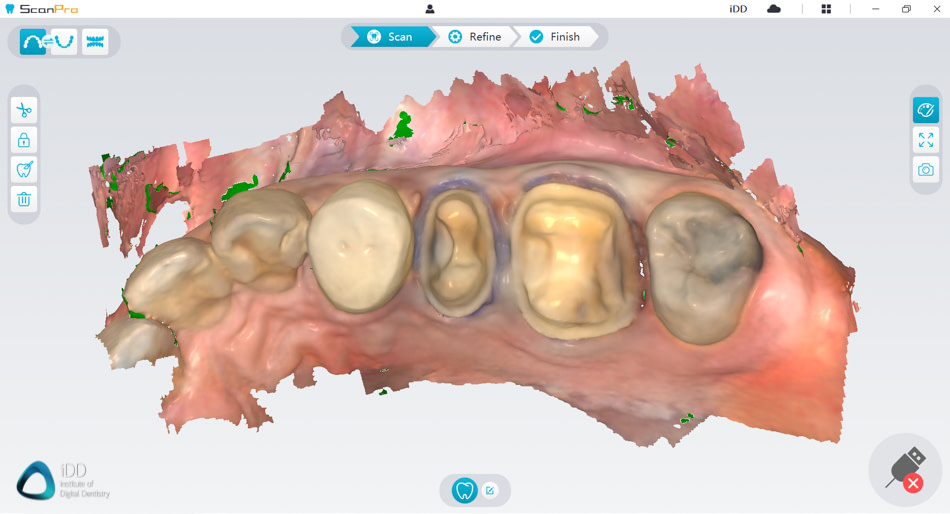
Task: Select the upper jaw scan button
Action: pyautogui.click(x=33, y=42)
